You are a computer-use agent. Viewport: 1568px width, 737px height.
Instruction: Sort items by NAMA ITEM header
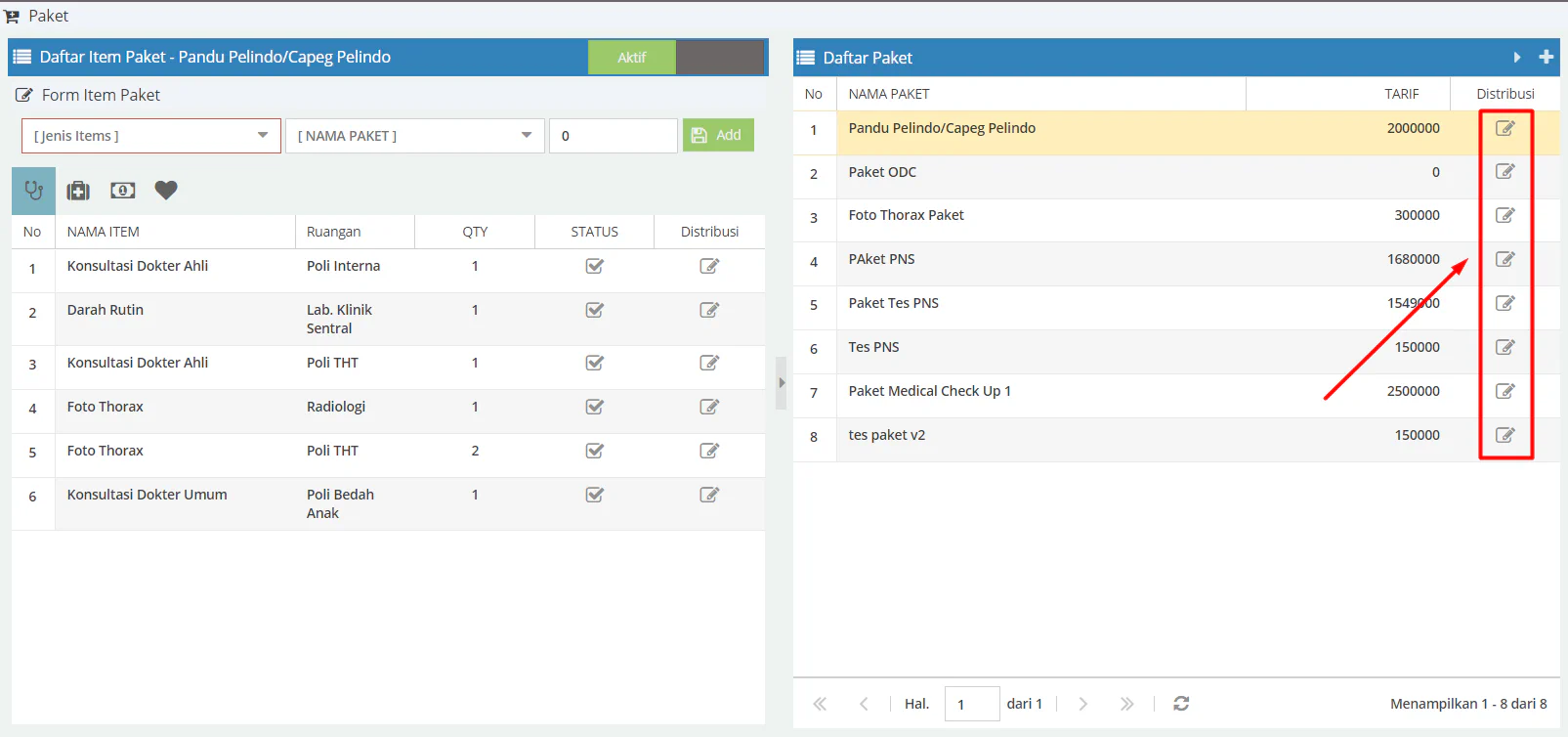175,232
